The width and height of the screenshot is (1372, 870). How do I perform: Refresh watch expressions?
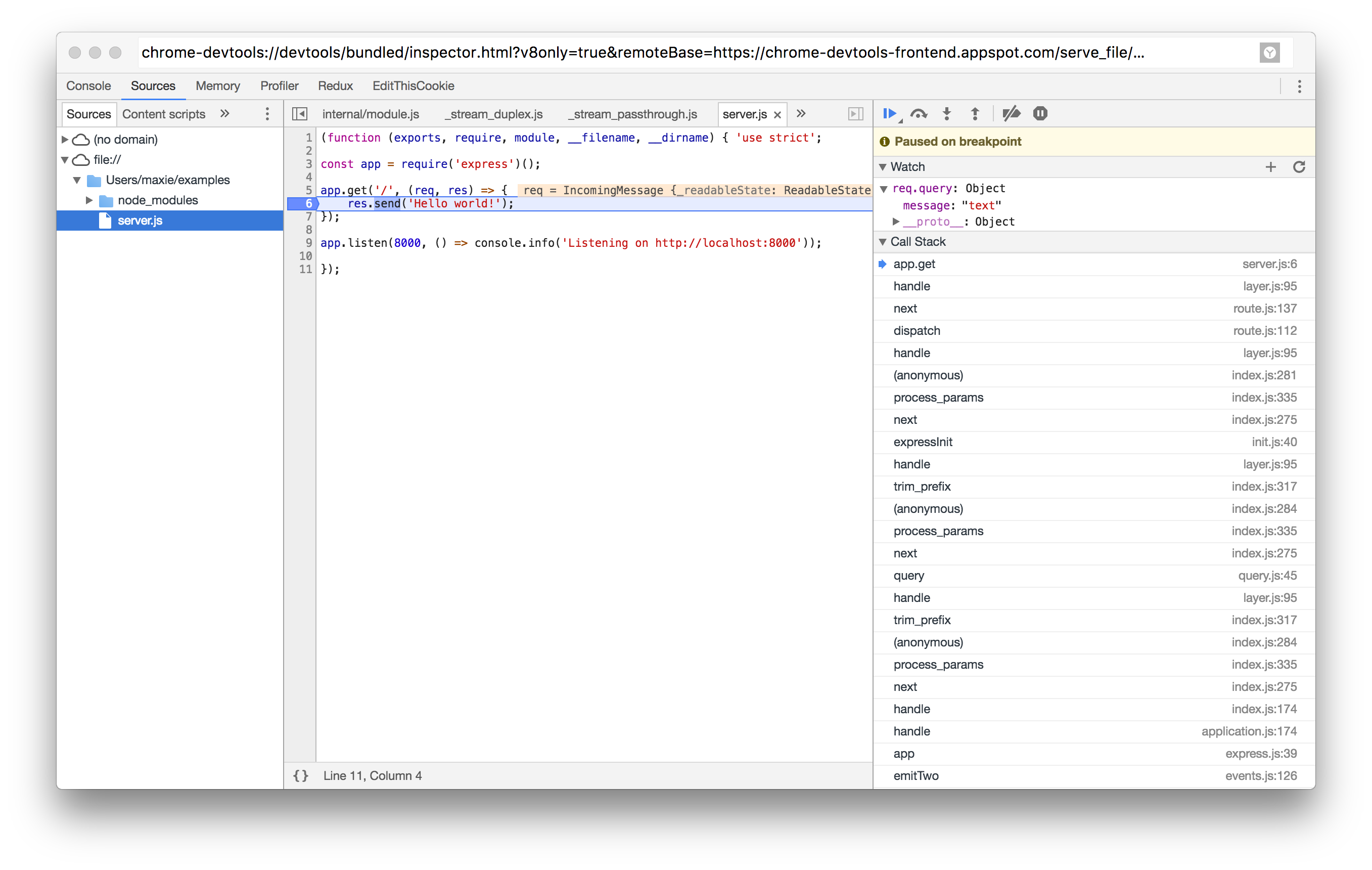tap(1299, 167)
